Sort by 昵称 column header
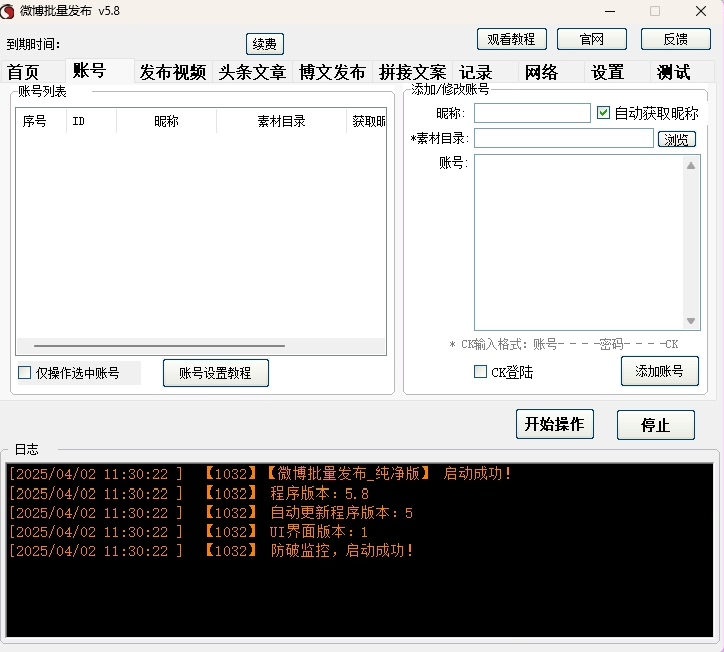The width and height of the screenshot is (724, 652). click(x=166, y=121)
